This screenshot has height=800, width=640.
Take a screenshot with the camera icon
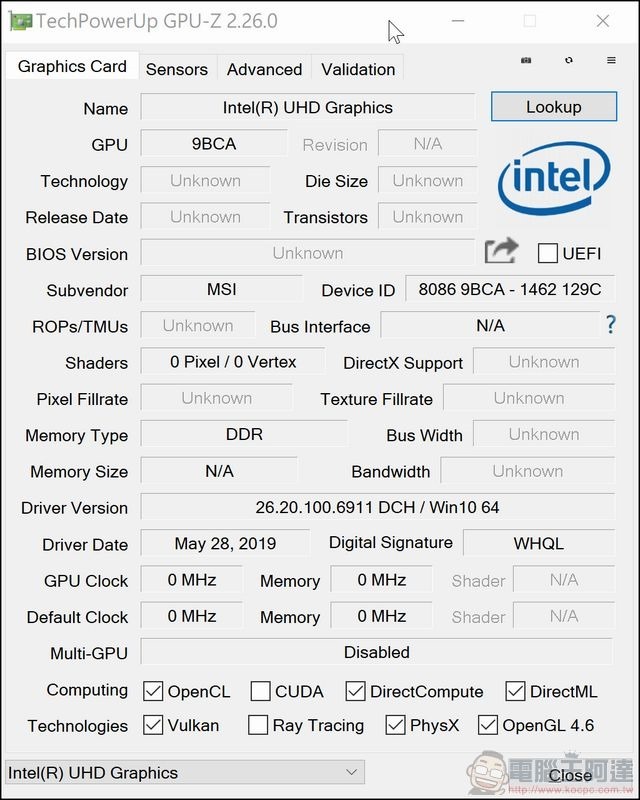(x=524, y=60)
